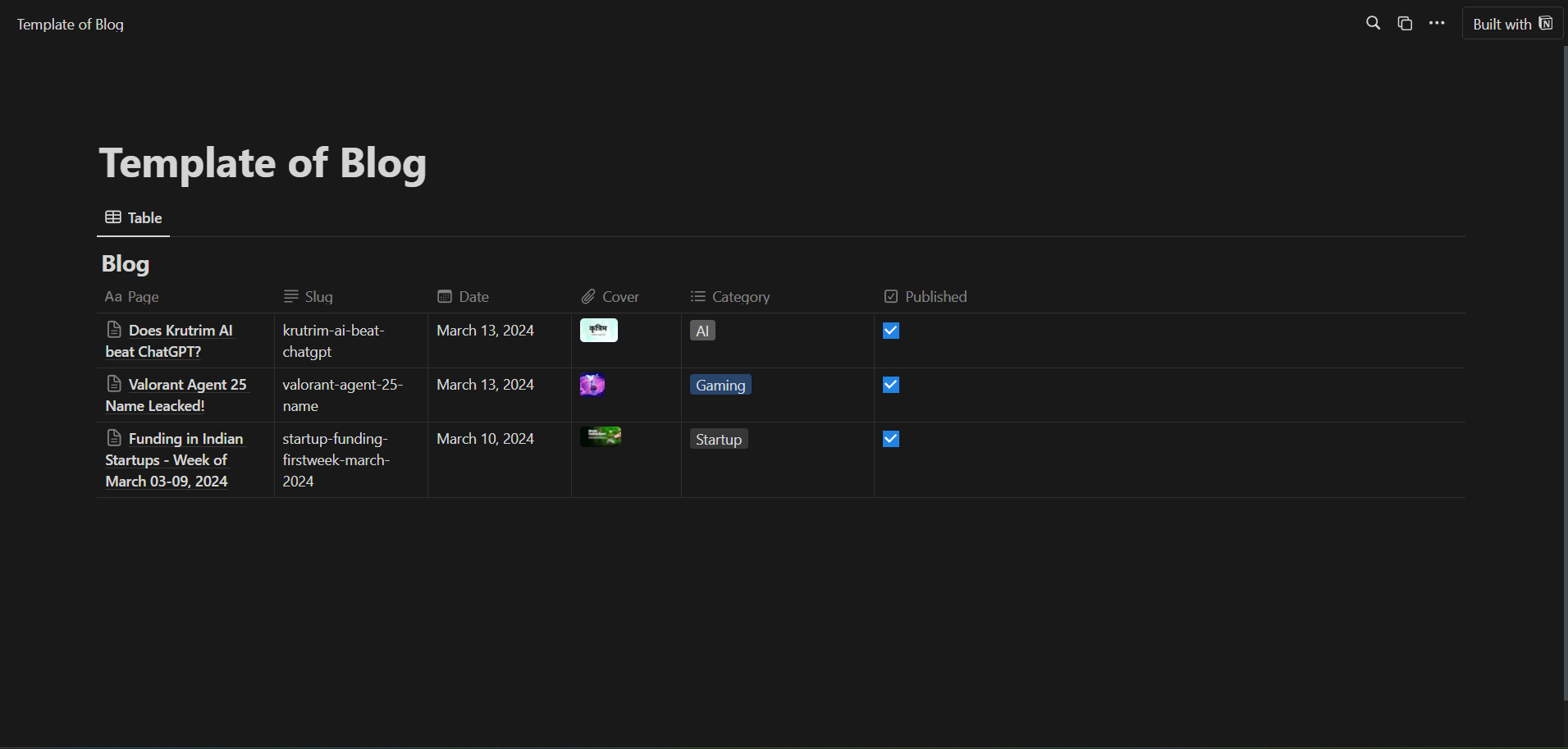Open the three-dot more options menu
Viewport: 1568px width, 749px height.
coord(1437,23)
